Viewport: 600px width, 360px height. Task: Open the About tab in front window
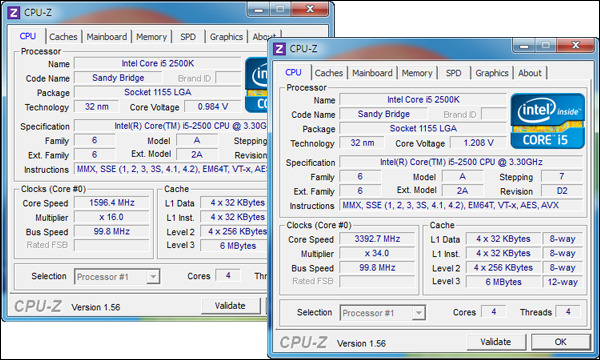pos(530,73)
